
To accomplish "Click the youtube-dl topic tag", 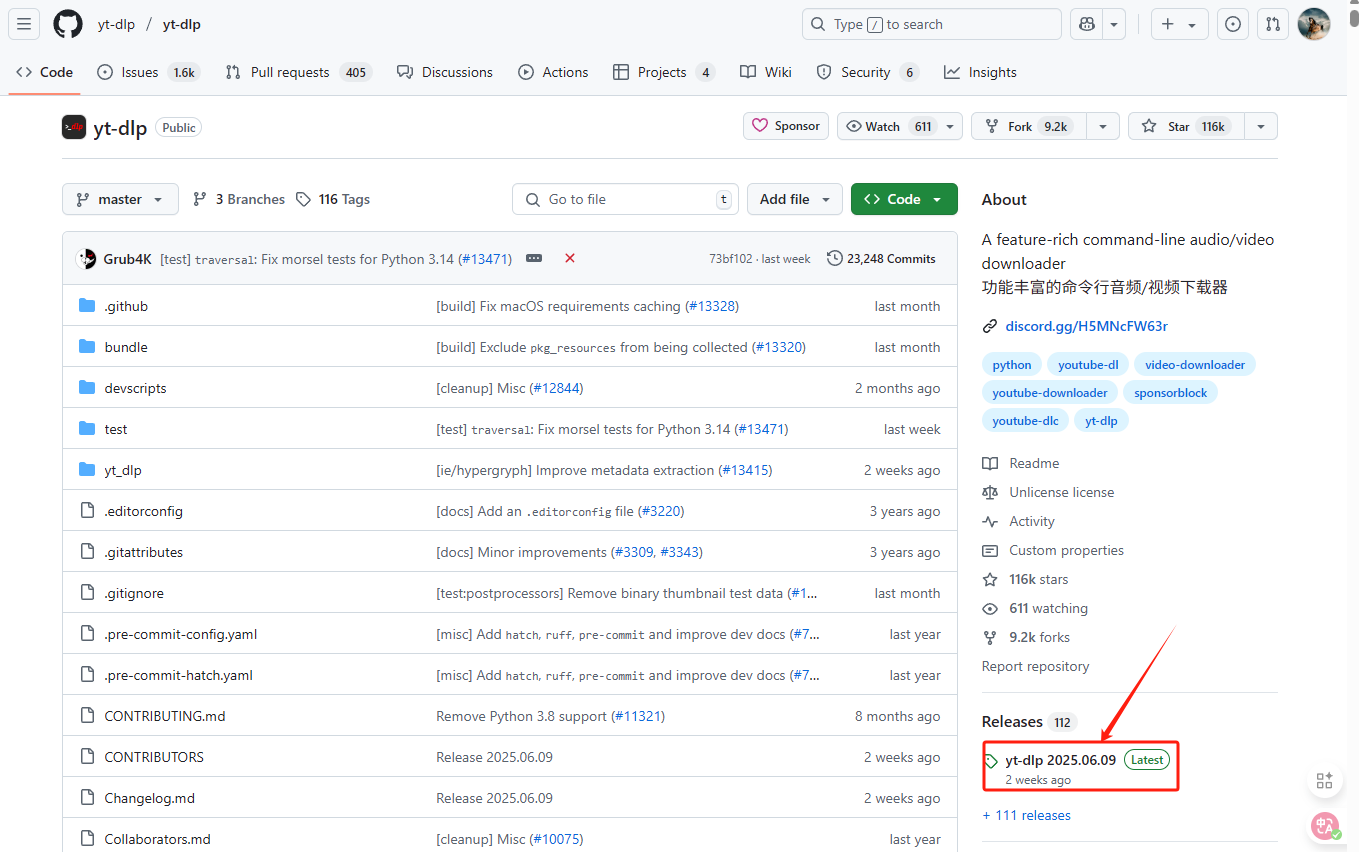I will pos(1088,365).
